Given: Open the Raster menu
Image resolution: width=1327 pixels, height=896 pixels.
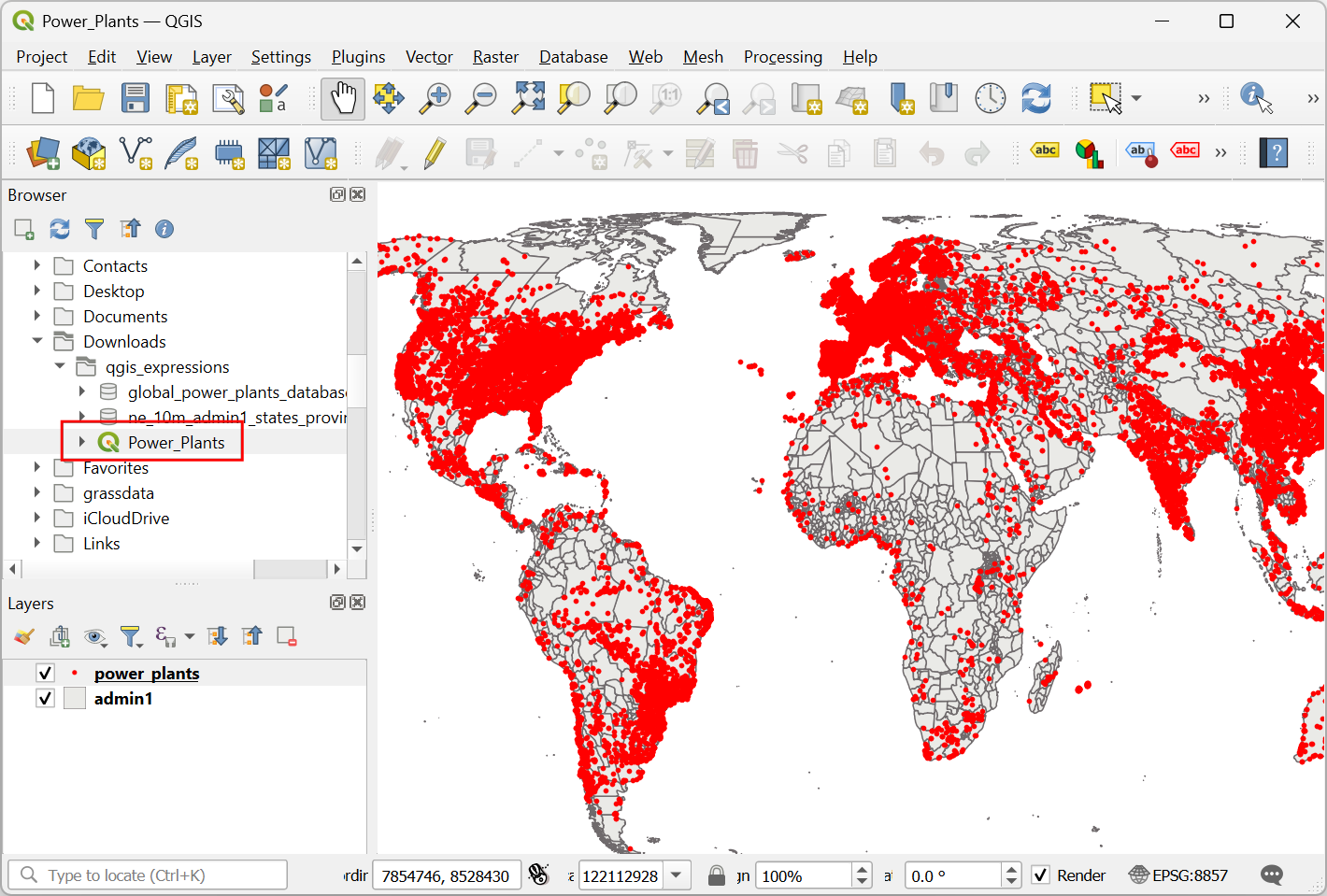Looking at the screenshot, I should point(495,57).
